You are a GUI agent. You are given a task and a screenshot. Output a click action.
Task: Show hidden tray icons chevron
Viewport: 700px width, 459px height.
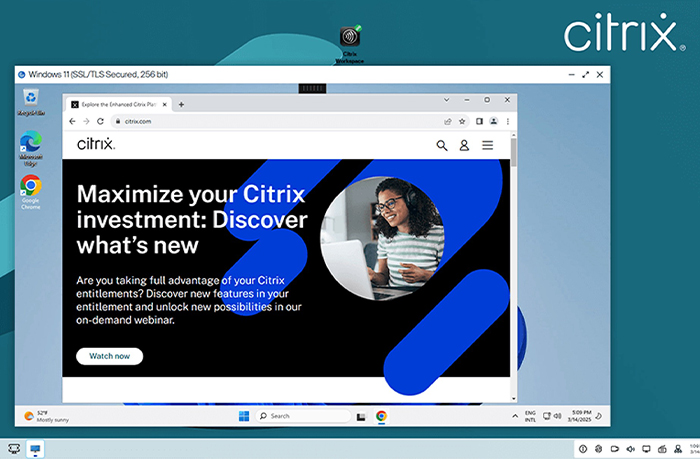515,416
